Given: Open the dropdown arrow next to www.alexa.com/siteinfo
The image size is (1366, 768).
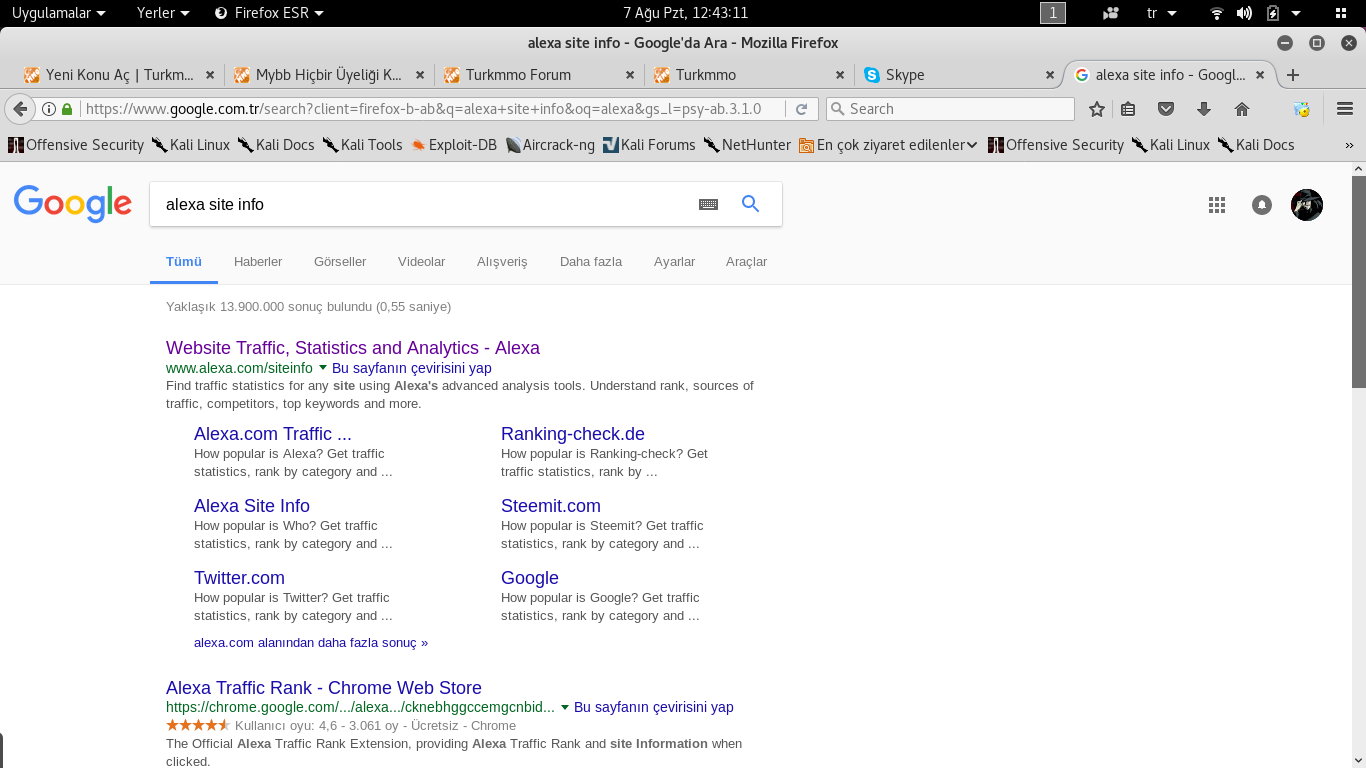Looking at the screenshot, I should (323, 369).
